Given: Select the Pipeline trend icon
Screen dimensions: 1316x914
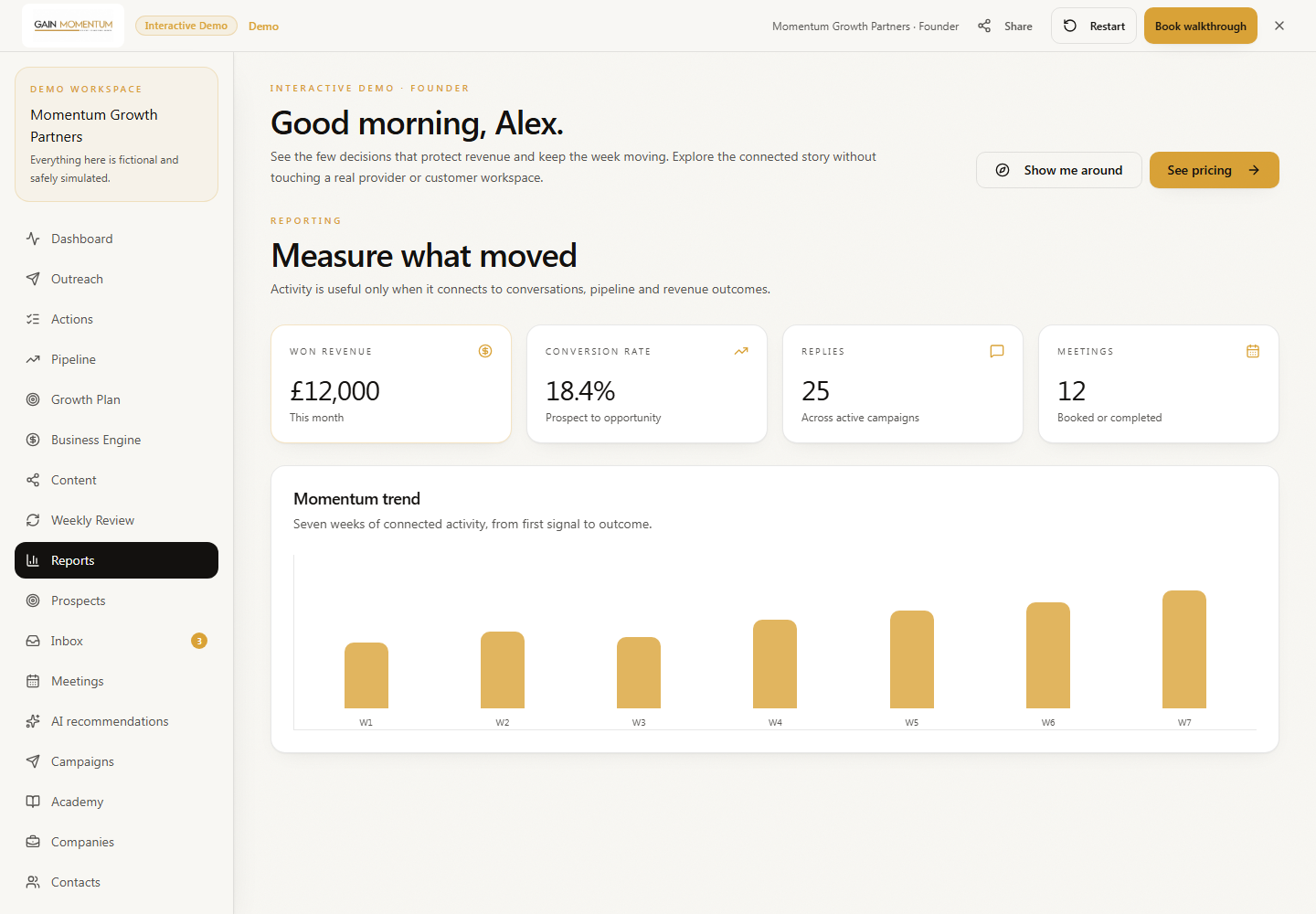Looking at the screenshot, I should (33, 359).
